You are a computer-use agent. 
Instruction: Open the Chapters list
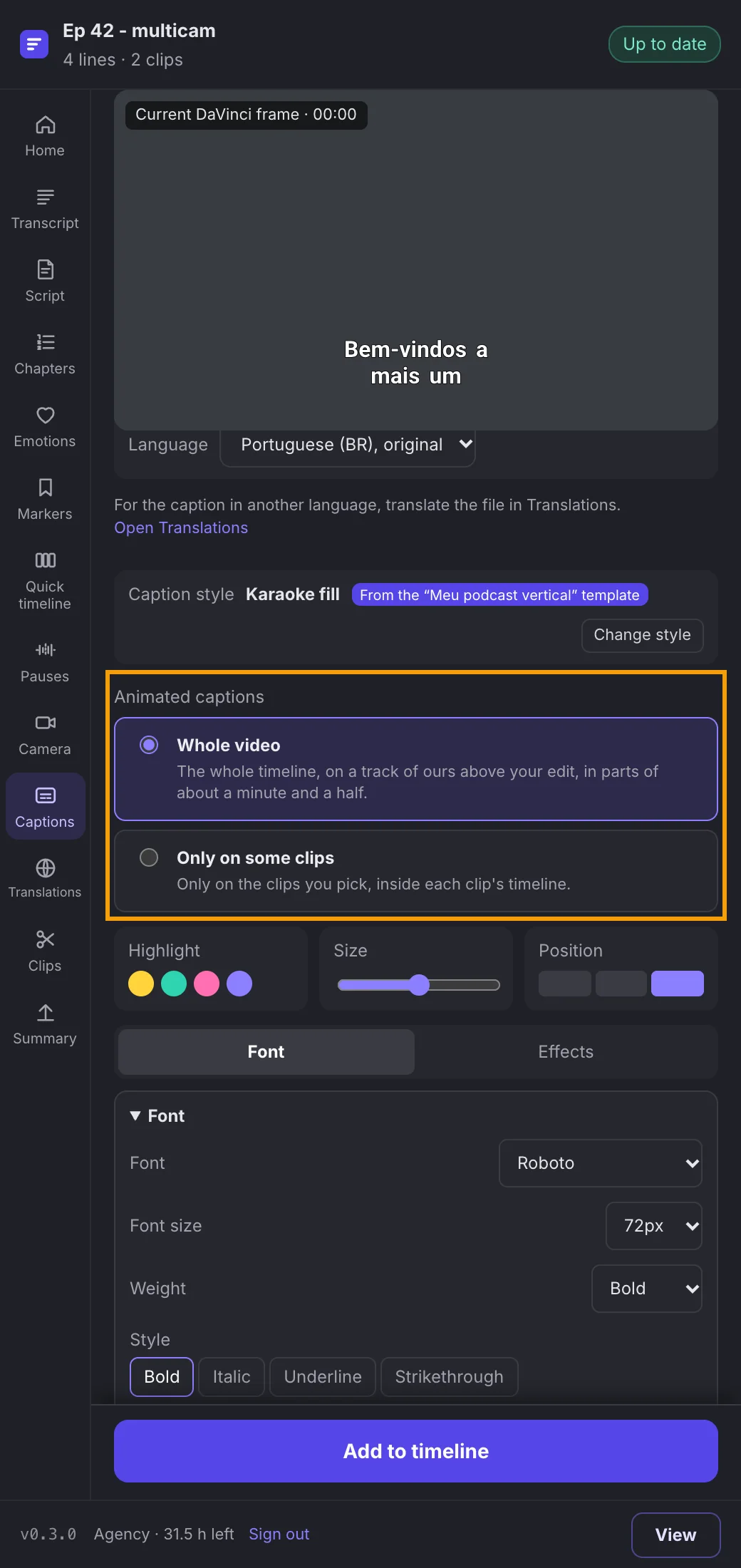tap(45, 354)
